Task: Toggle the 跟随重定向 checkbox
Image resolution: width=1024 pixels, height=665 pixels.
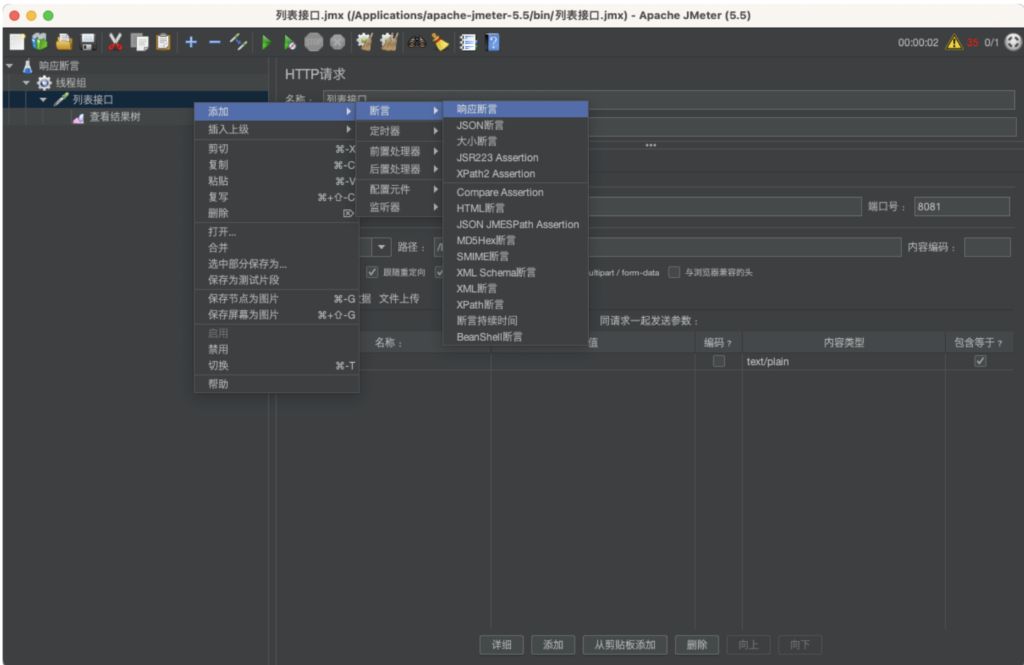Action: click(x=372, y=272)
